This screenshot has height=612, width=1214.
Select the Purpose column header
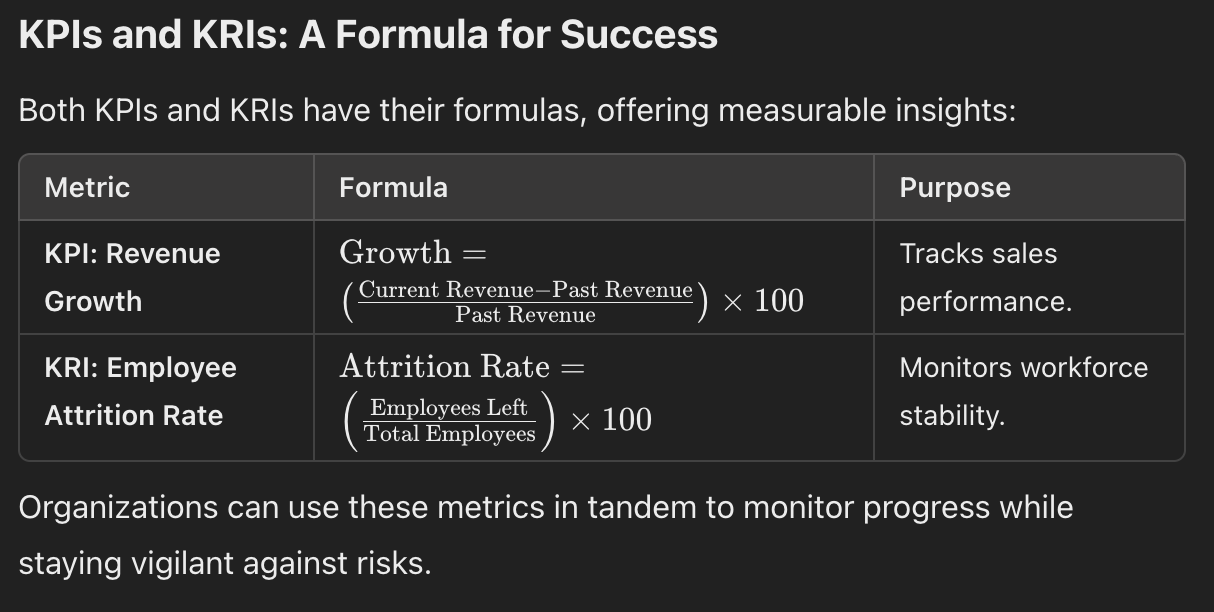point(954,188)
